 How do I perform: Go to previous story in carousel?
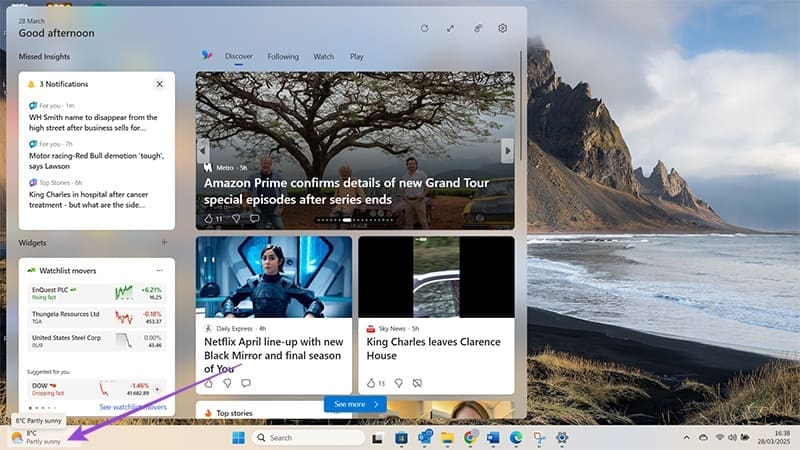click(x=202, y=151)
